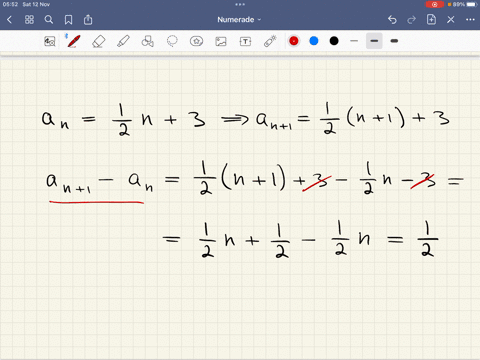Undo the last stroke
Screen dimensions: 480x360
coord(392,20)
